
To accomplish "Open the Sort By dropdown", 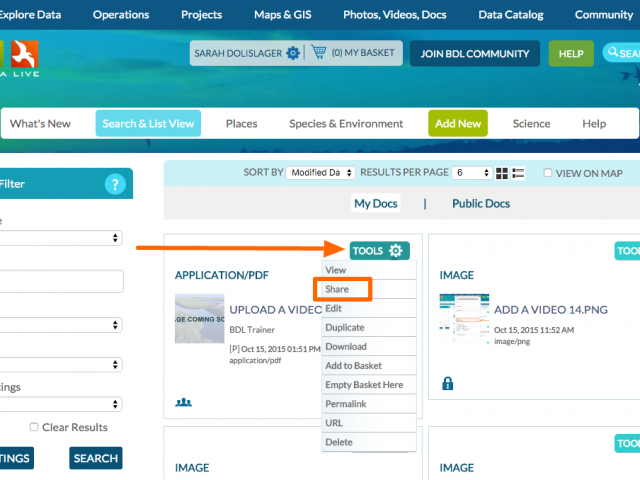I will coord(320,173).
